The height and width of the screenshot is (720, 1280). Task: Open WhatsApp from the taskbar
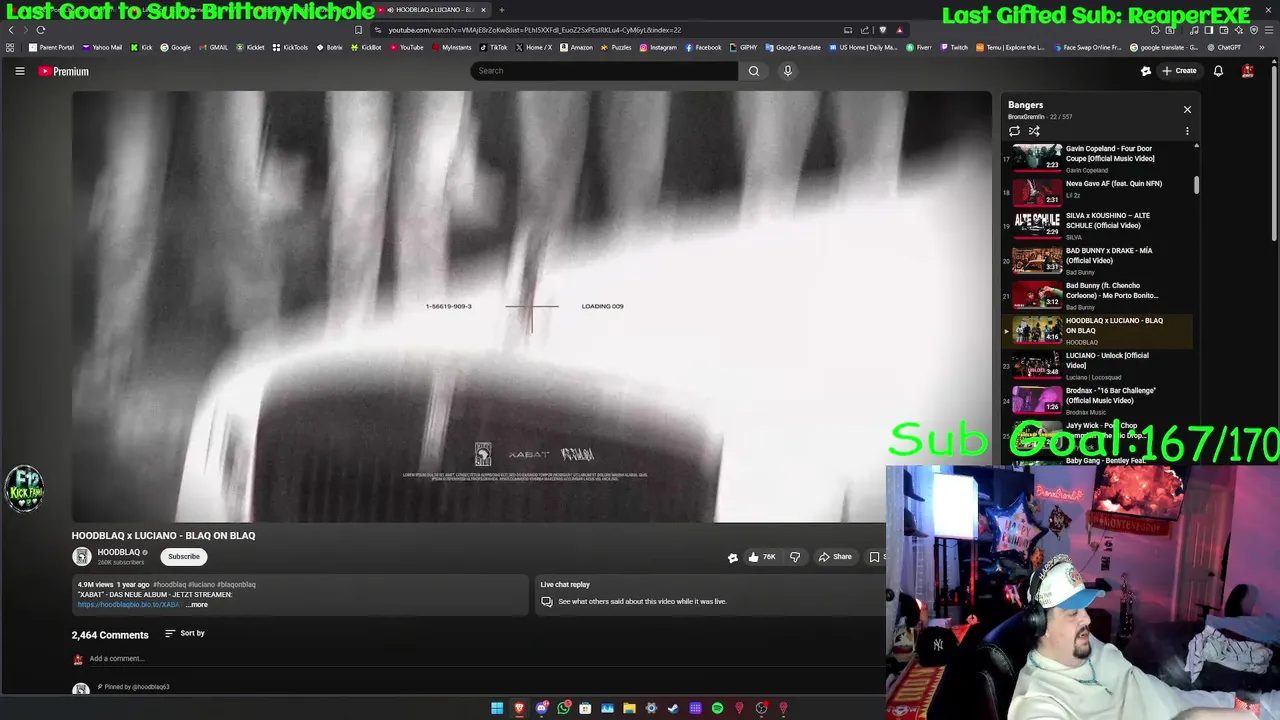(x=563, y=708)
